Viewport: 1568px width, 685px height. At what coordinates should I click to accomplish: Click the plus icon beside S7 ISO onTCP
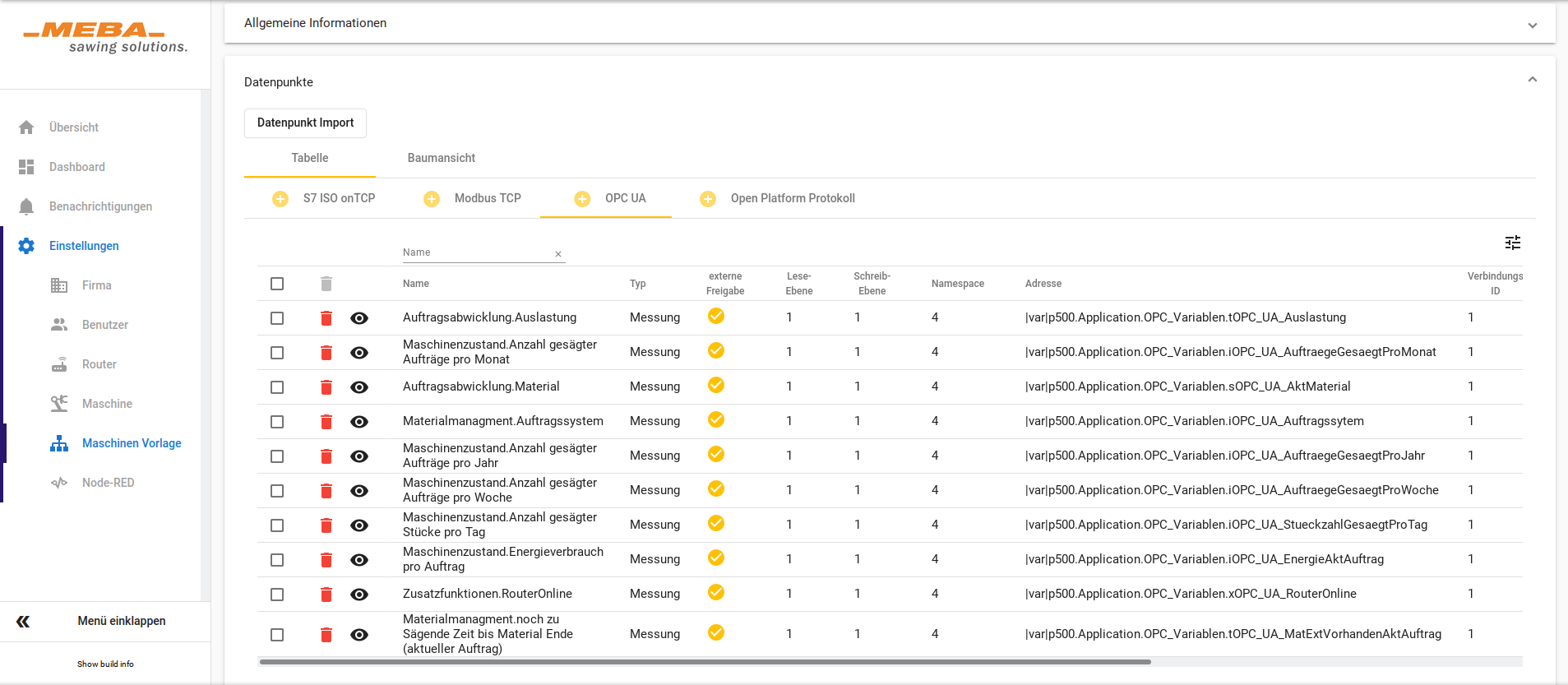280,199
